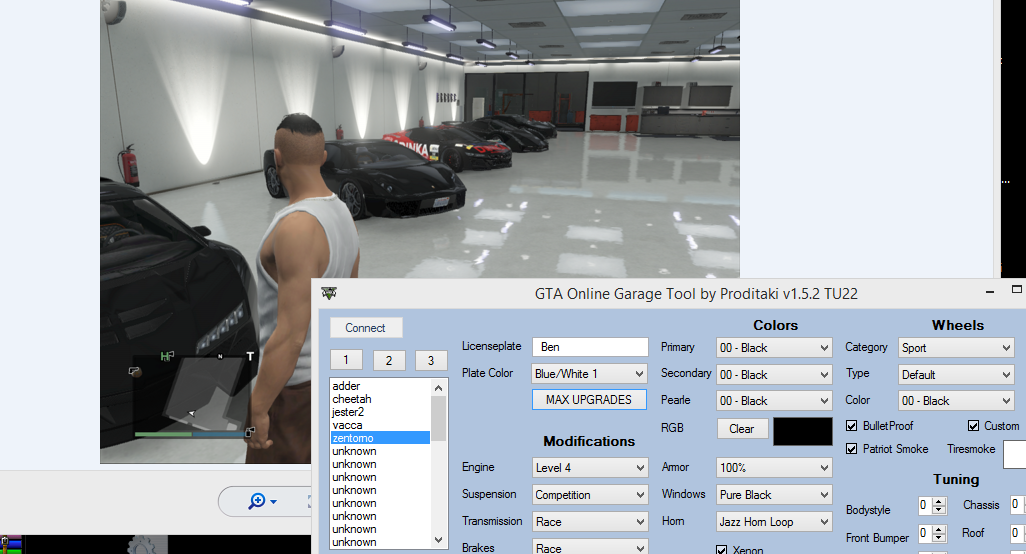The width and height of the screenshot is (1026, 554).
Task: Decrease the Bodystyle value with down arrow
Action: 939,510
